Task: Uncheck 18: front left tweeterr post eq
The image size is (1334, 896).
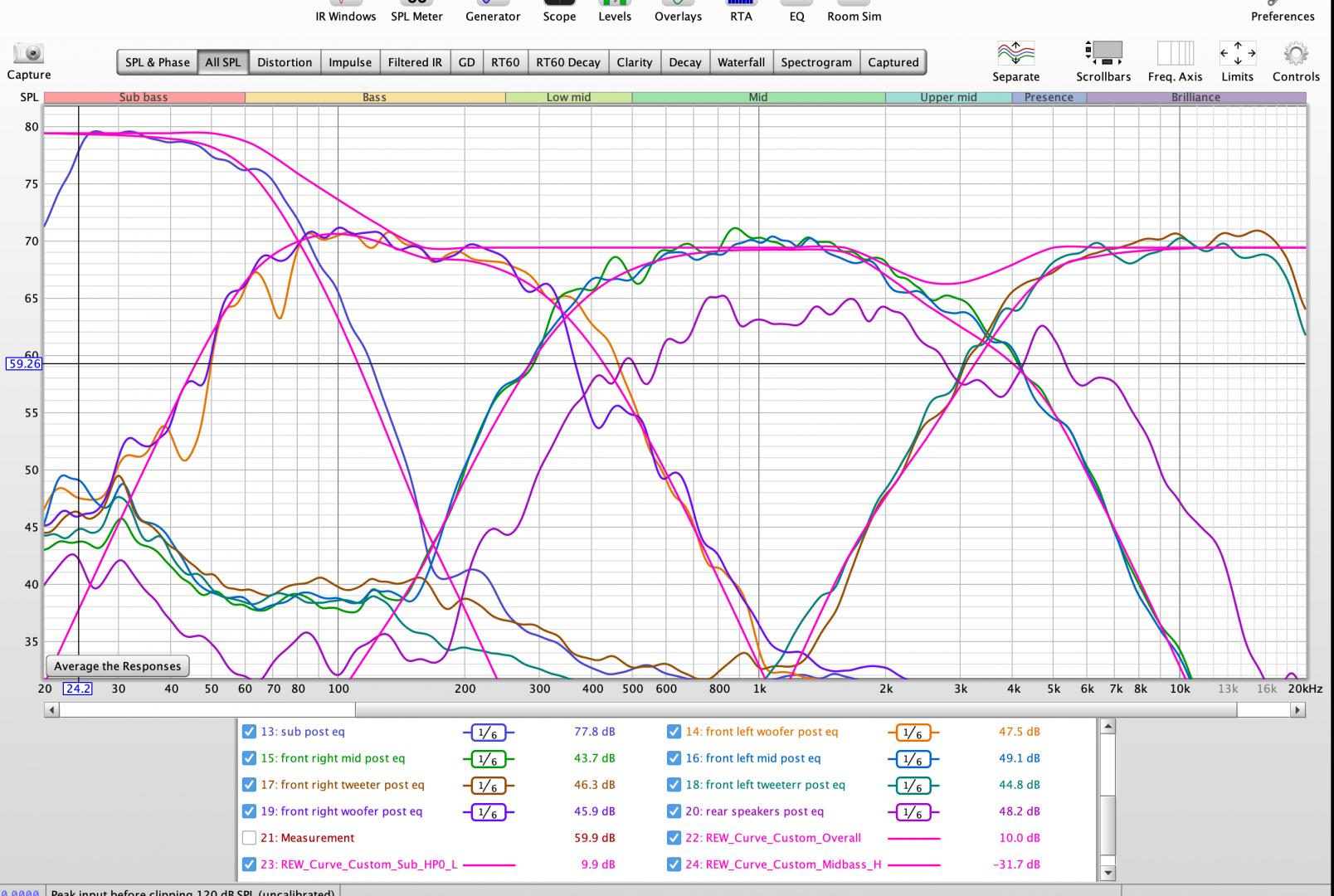Action: pos(674,785)
